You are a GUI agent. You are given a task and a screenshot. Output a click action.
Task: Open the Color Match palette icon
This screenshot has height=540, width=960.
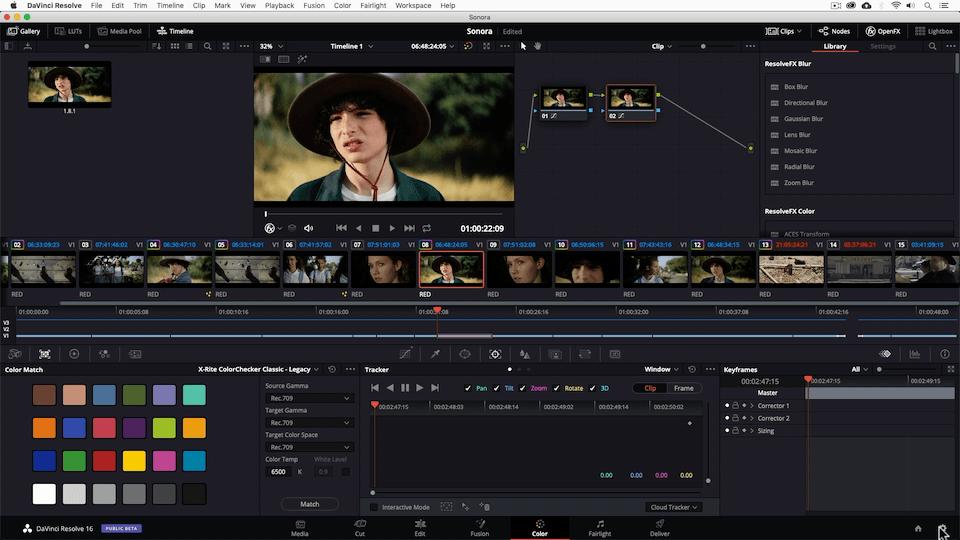45,354
